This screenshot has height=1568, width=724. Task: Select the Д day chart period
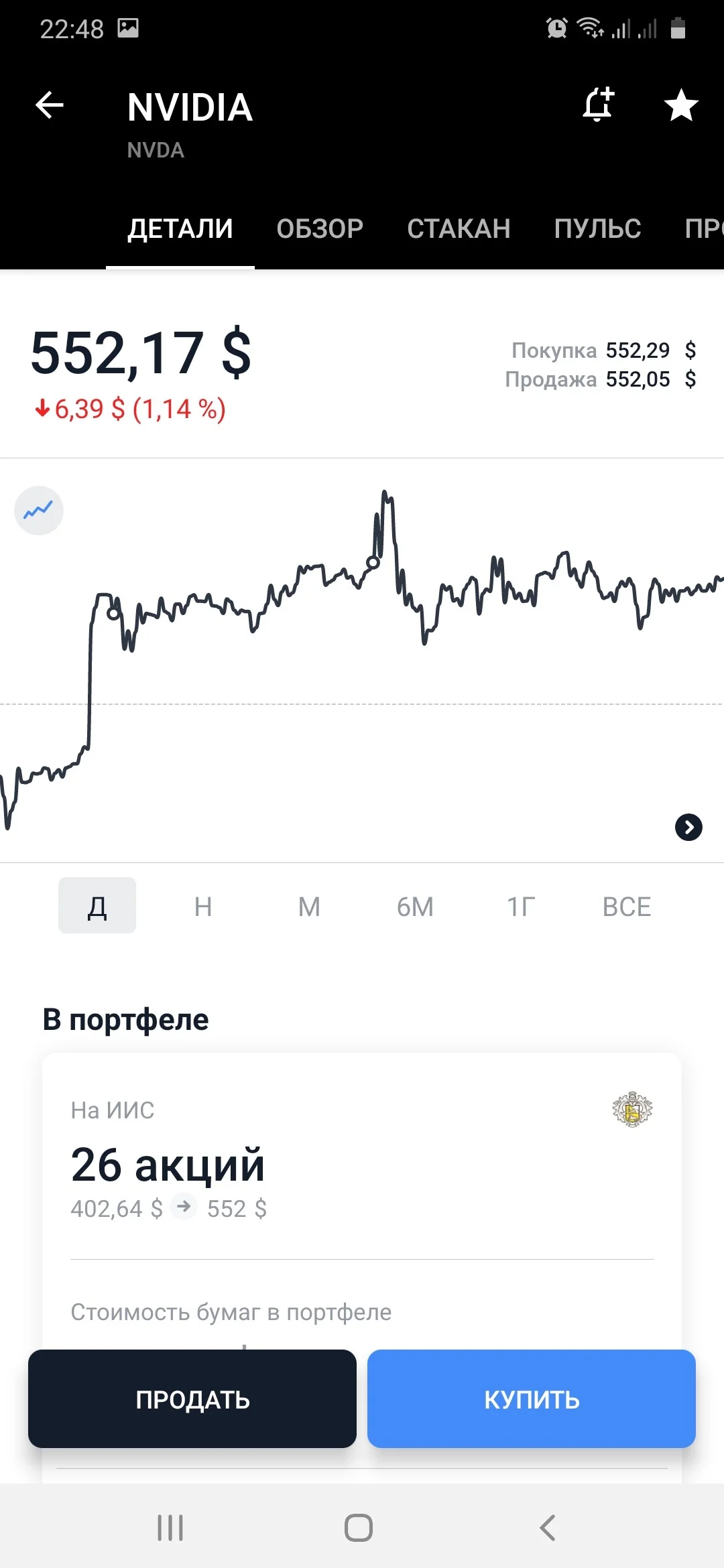[97, 905]
